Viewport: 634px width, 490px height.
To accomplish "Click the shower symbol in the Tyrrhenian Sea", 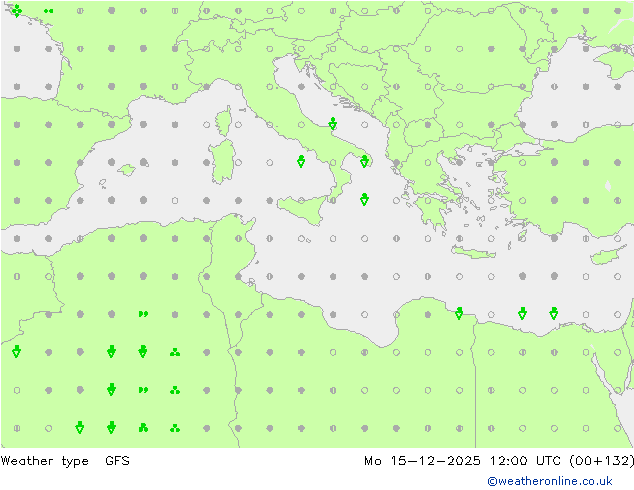I will pos(301,161).
